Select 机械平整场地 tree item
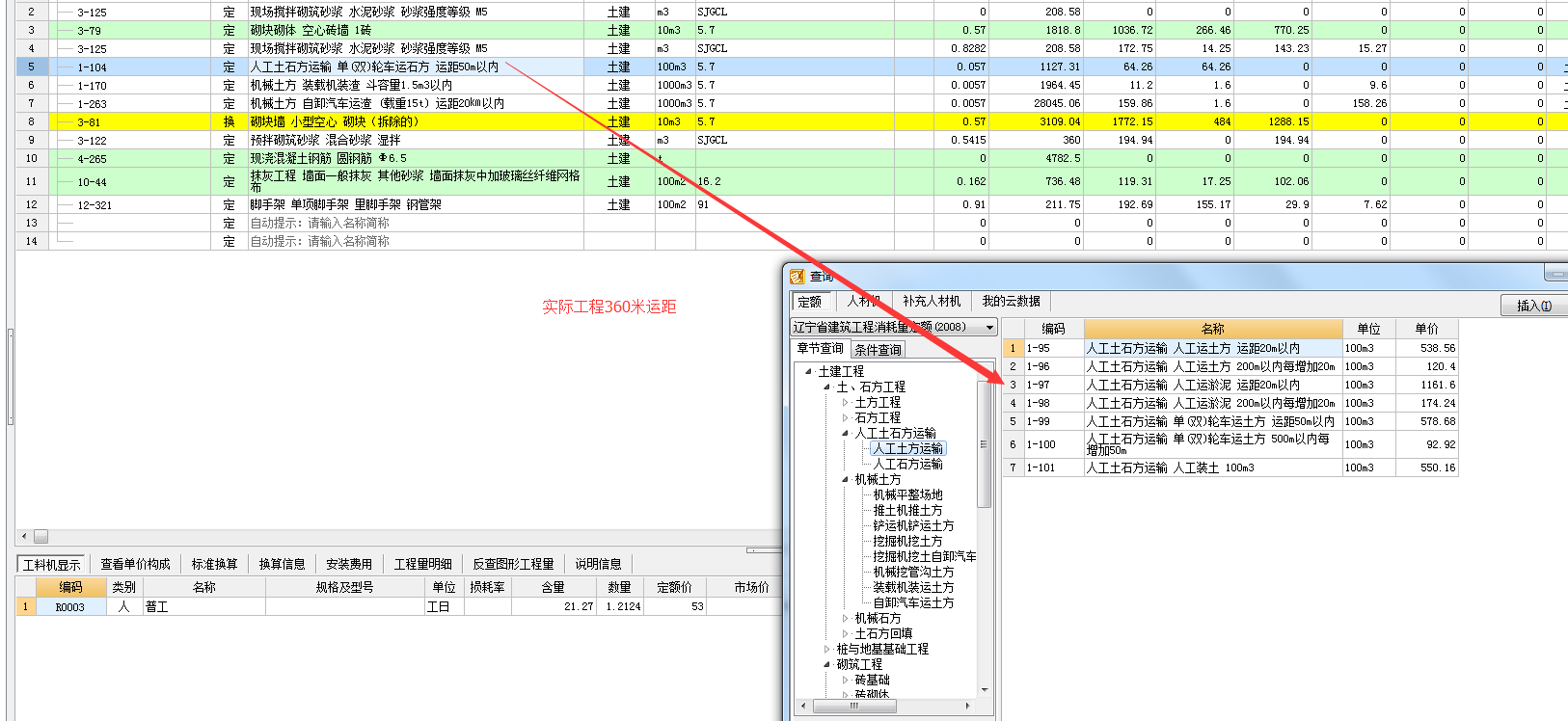 click(908, 494)
